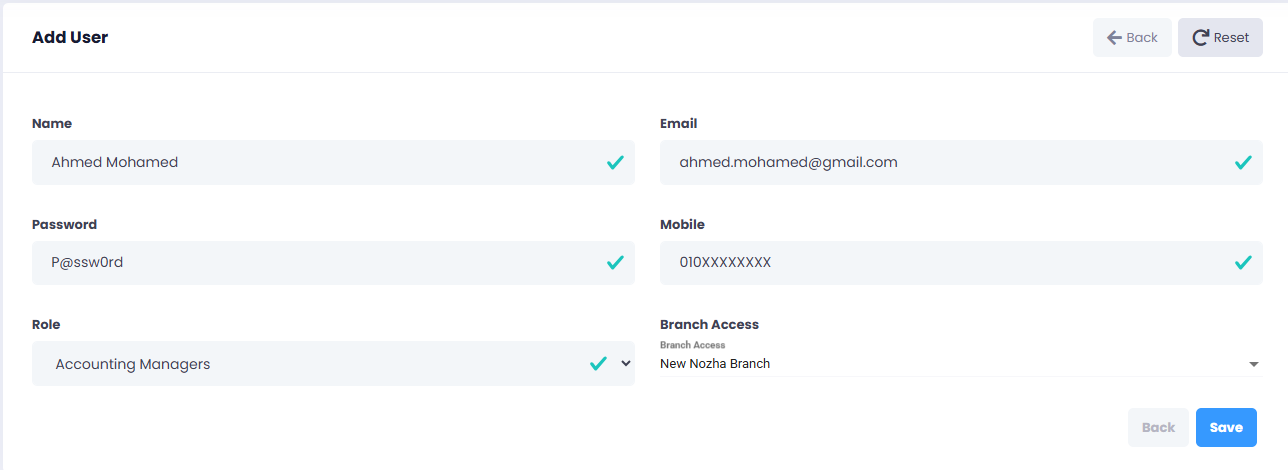The height and width of the screenshot is (470, 1288).
Task: Click the left arrow icon in the top Back button
Action: pos(1114,38)
